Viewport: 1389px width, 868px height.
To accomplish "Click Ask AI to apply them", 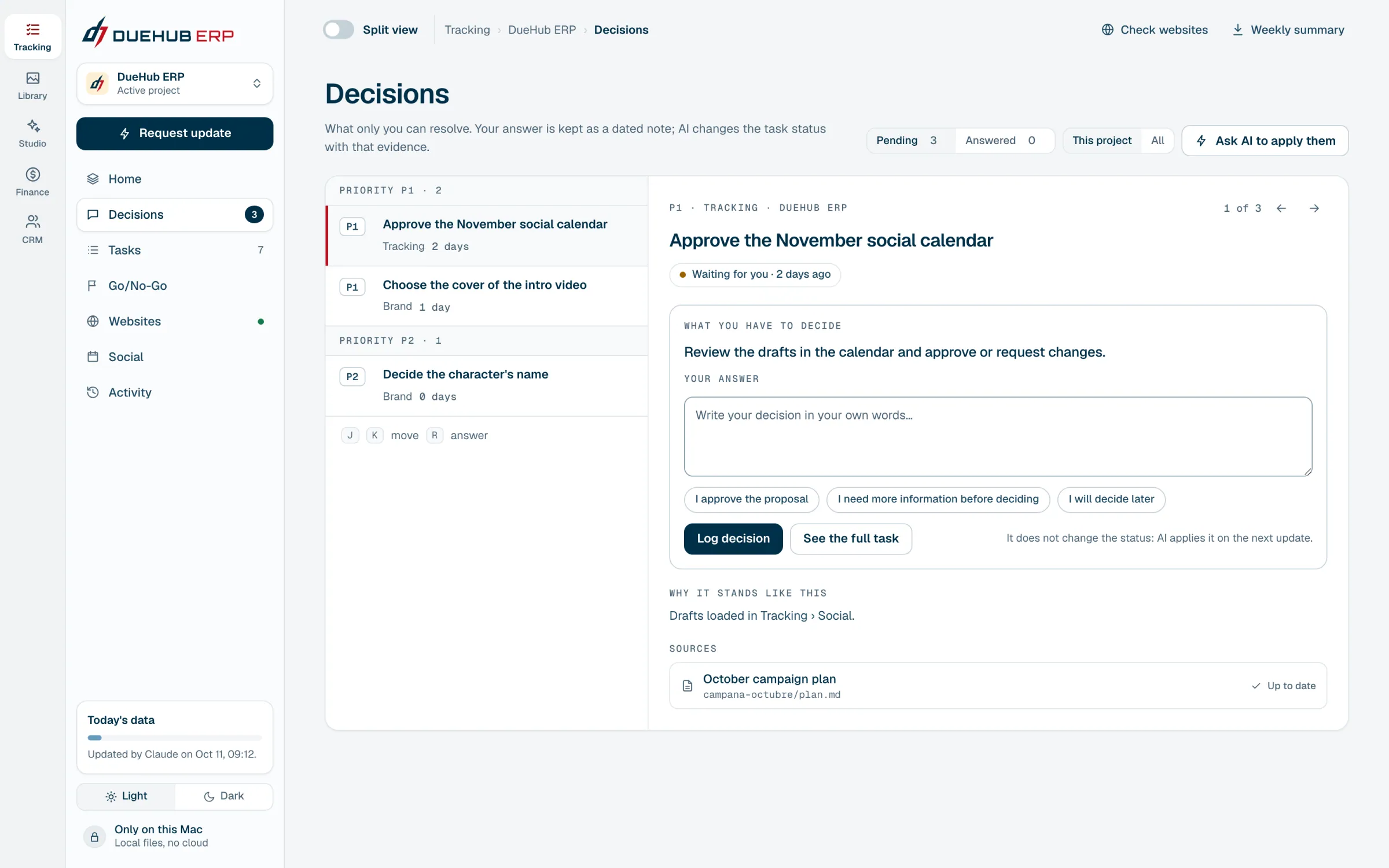I will tap(1265, 141).
